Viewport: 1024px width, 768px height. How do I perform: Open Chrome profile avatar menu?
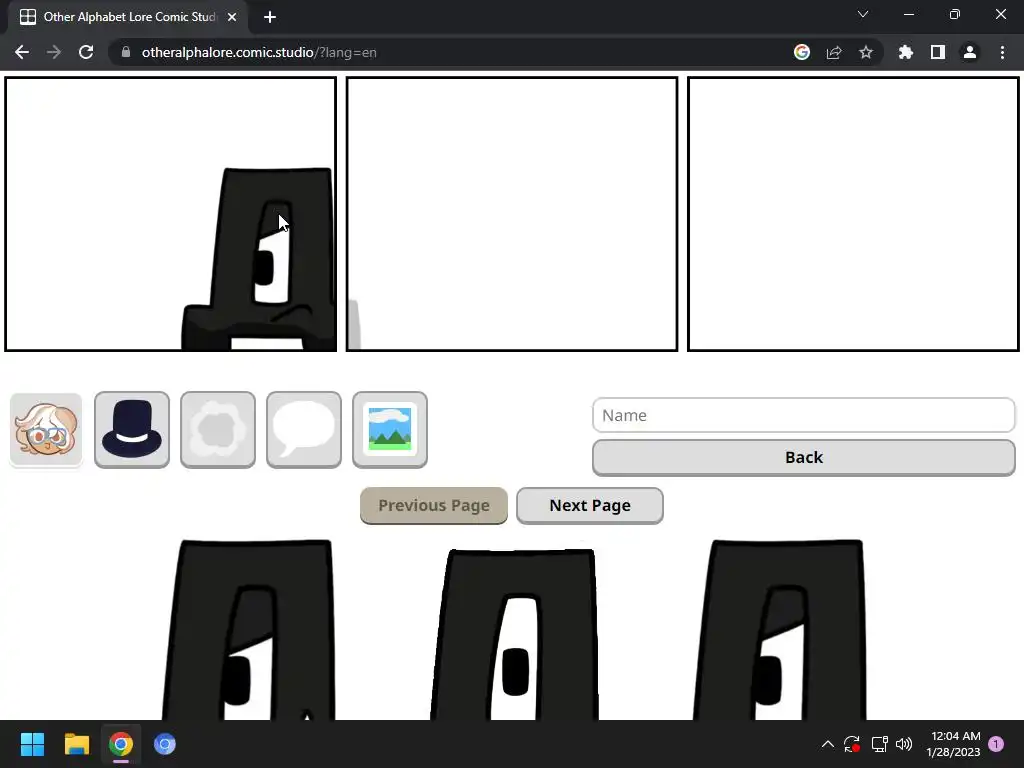coord(970,52)
